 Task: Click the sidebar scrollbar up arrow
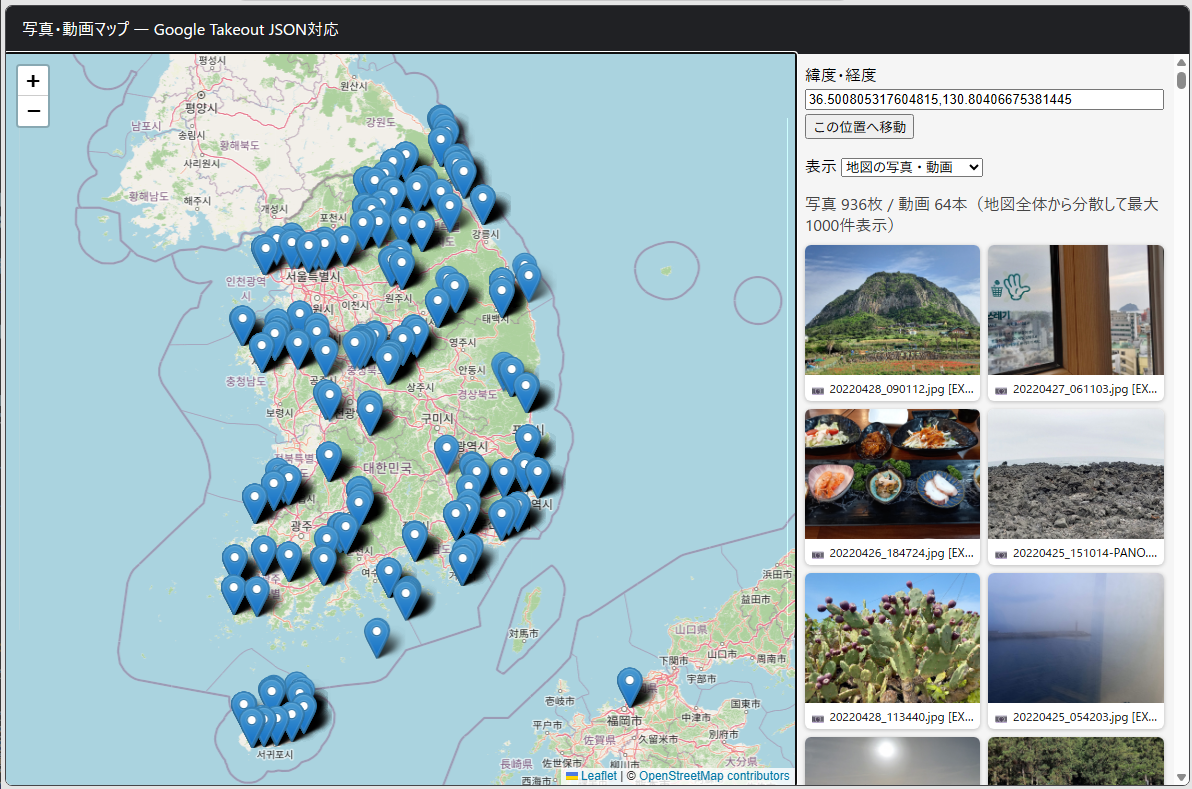pyautogui.click(x=1181, y=62)
